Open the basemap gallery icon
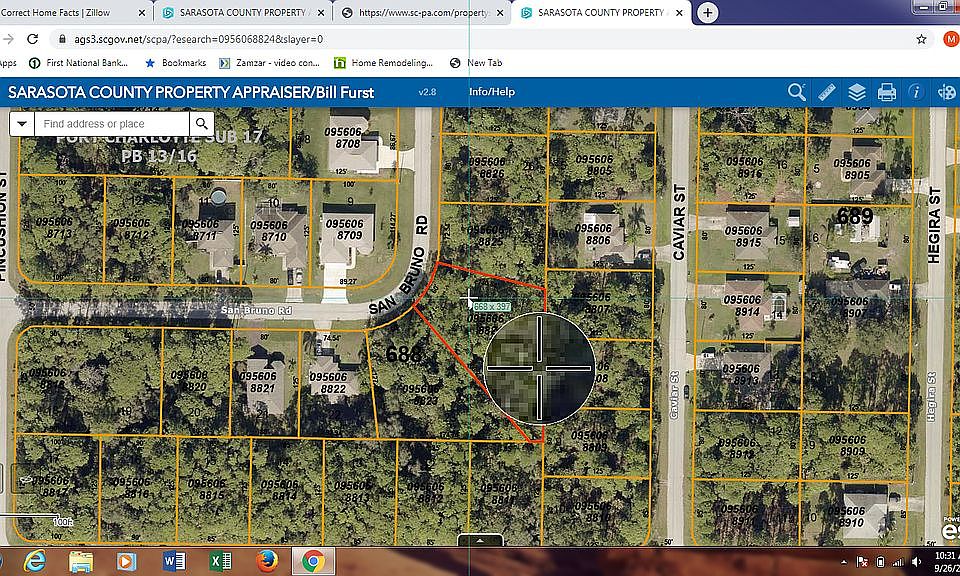The height and width of the screenshot is (576, 960). (946, 92)
